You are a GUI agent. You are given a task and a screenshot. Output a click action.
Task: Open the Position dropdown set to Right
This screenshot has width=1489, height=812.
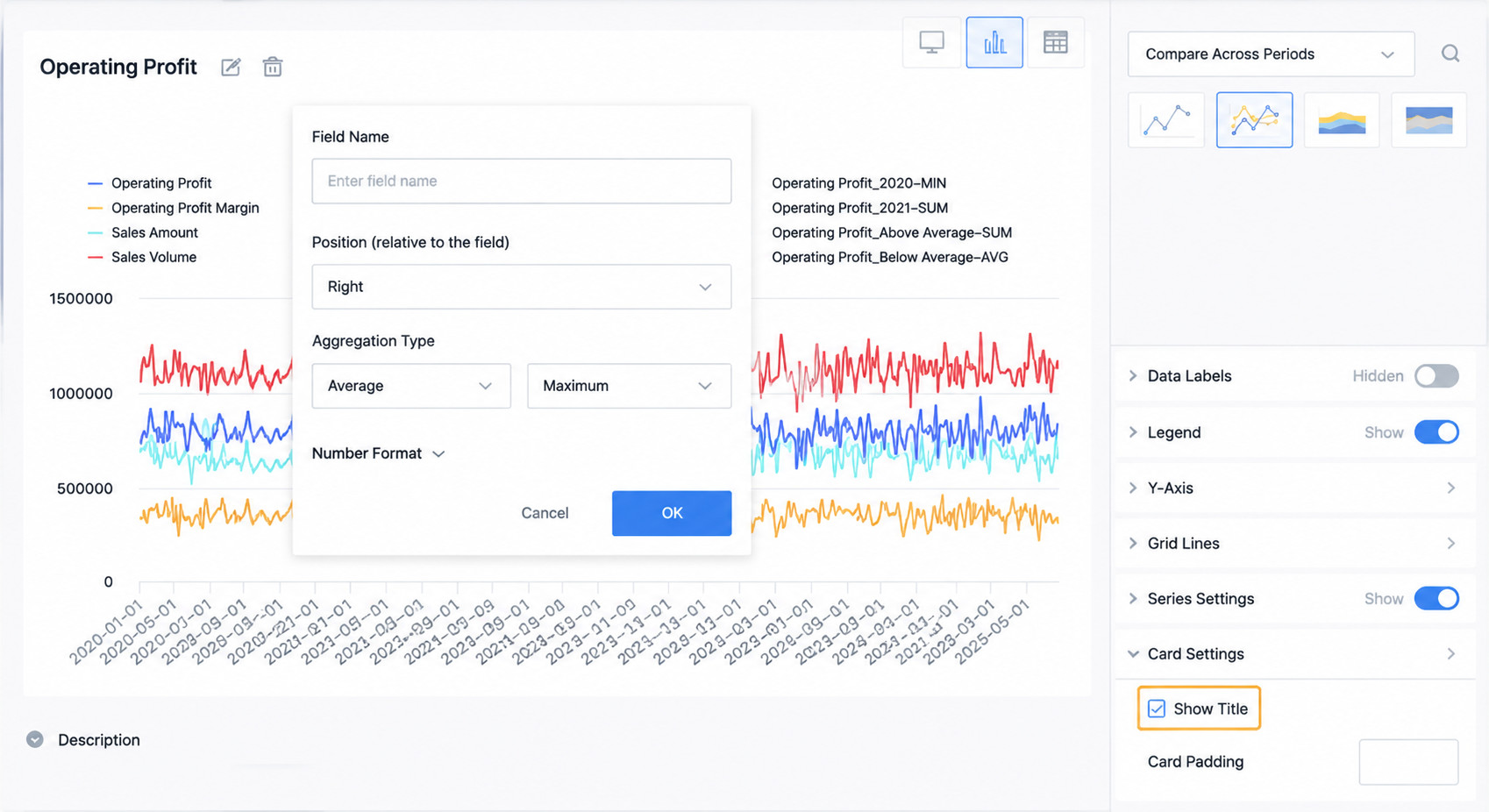(x=522, y=287)
